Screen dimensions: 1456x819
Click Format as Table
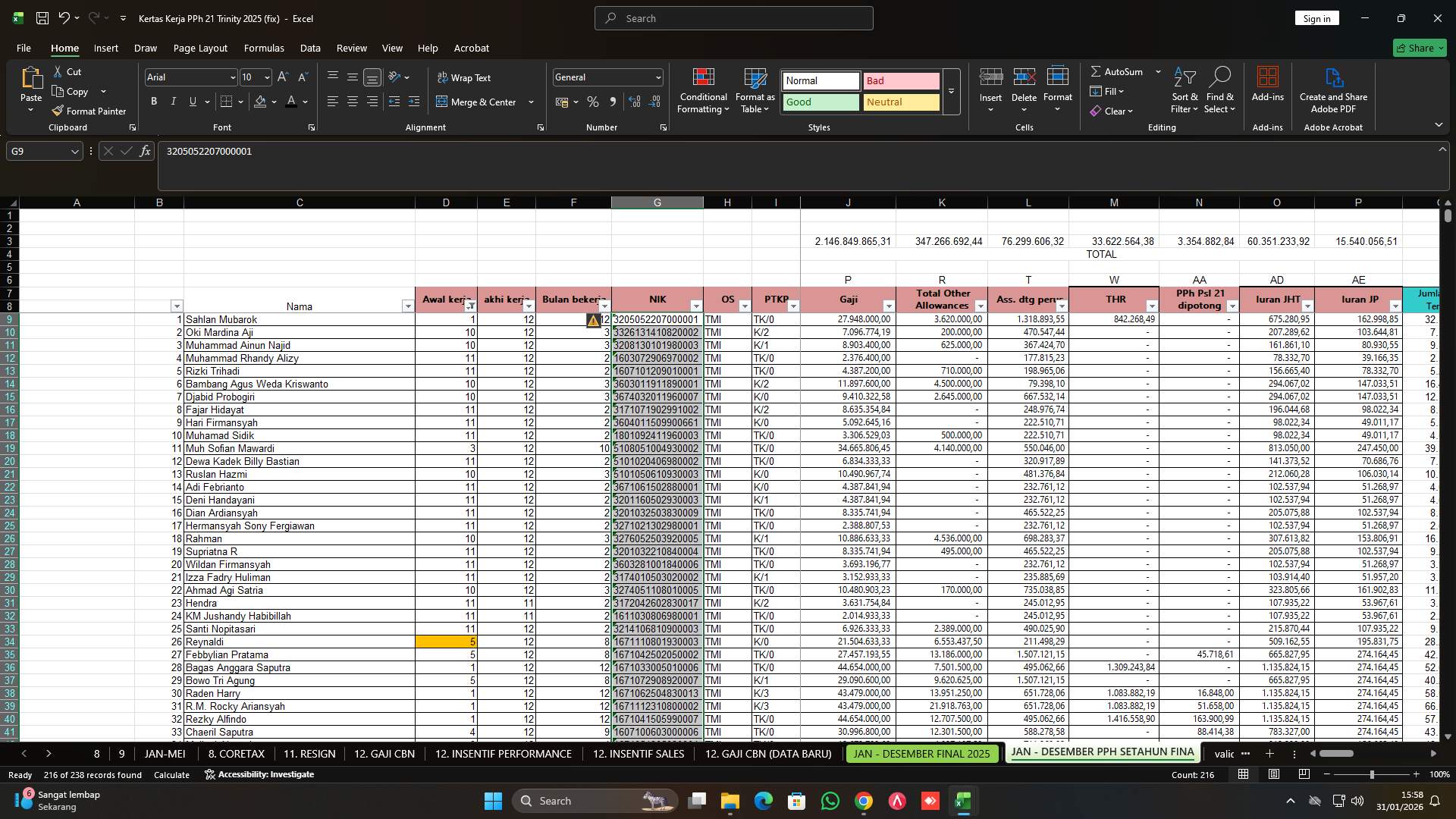[x=754, y=91]
